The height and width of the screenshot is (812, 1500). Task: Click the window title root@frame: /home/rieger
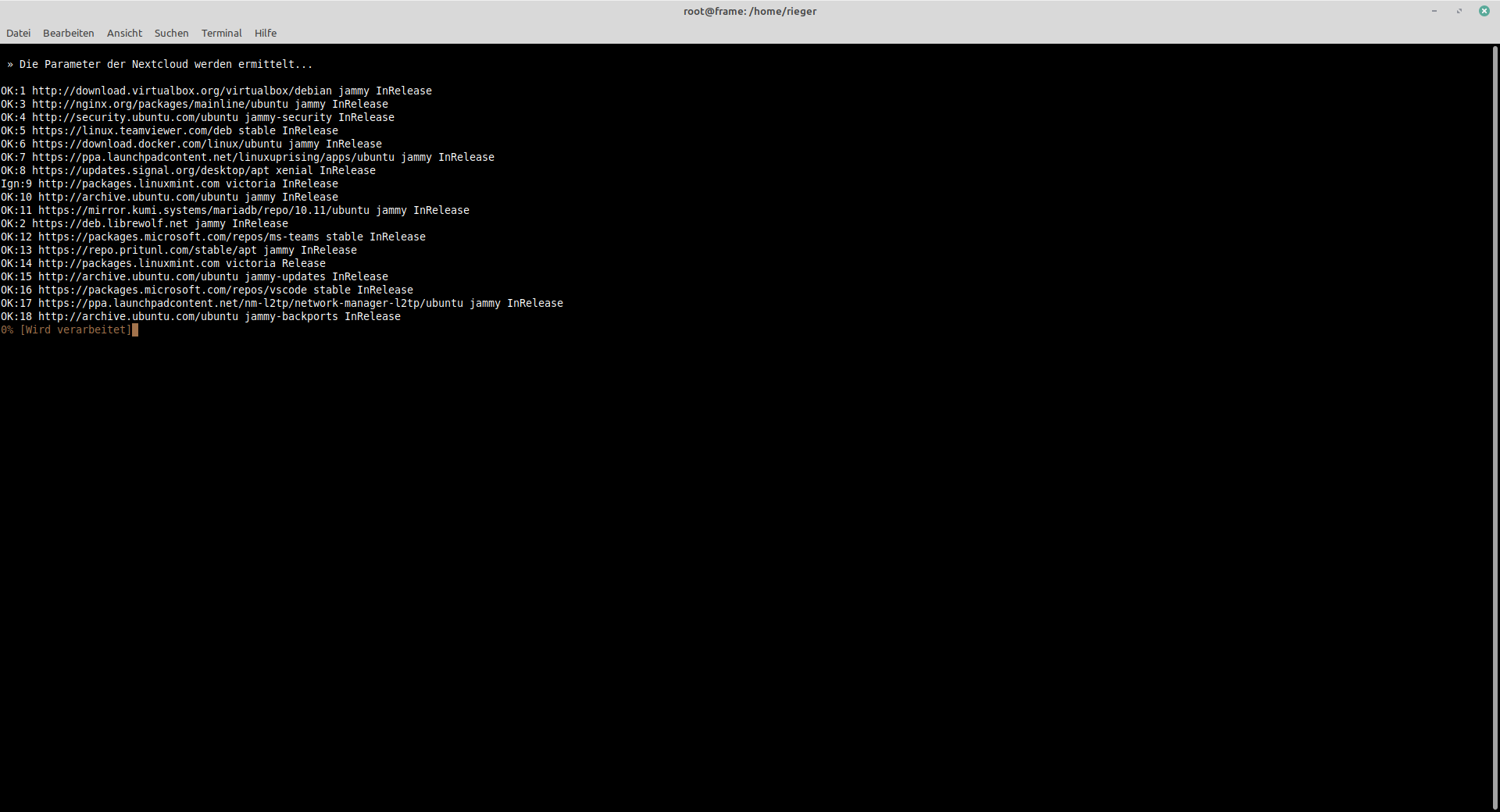[x=750, y=11]
